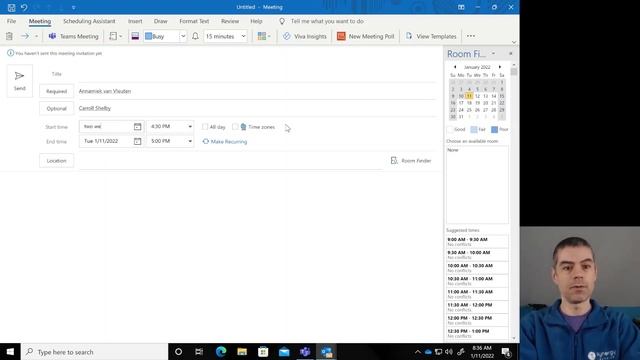Open the Insert tab
The image size is (640, 360).
[135, 21]
